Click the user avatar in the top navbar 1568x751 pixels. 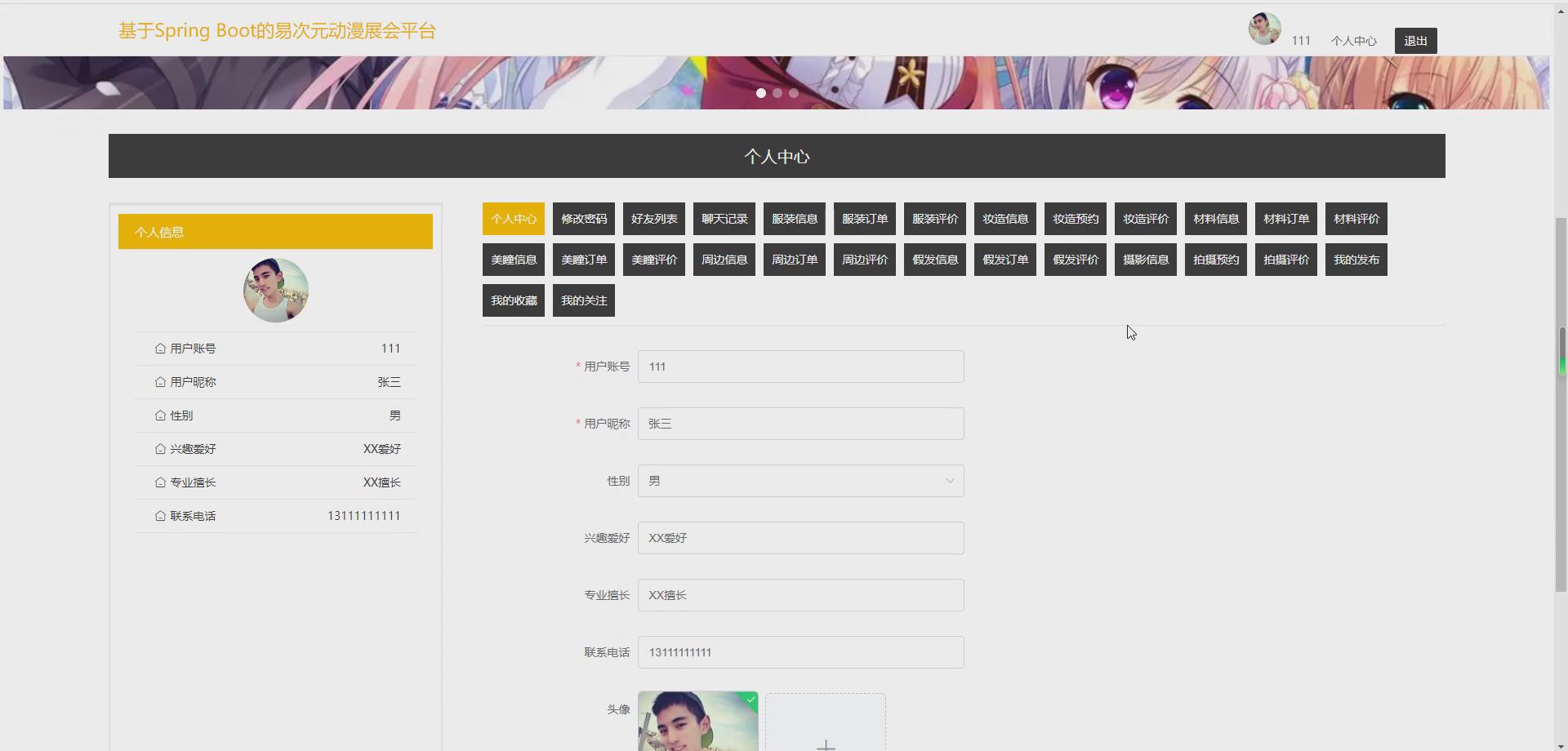[1264, 28]
